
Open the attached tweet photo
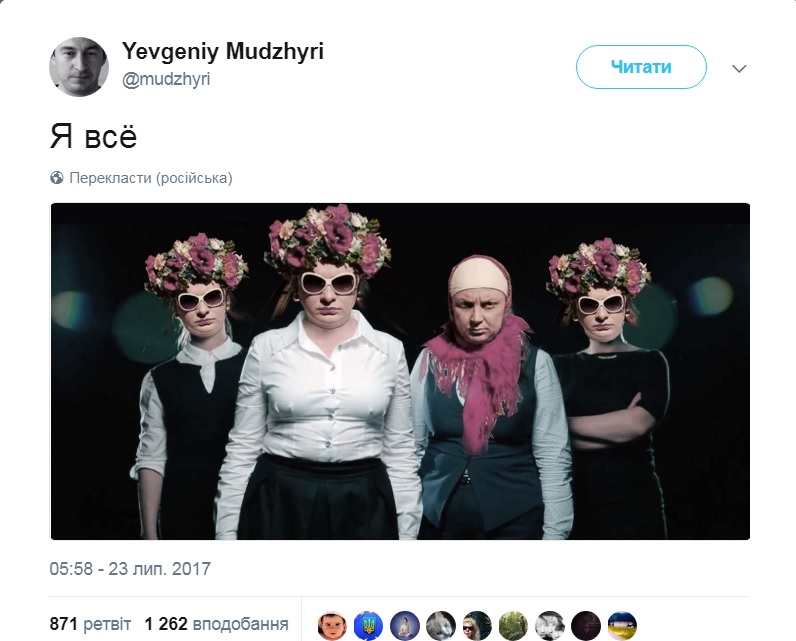(x=400, y=371)
